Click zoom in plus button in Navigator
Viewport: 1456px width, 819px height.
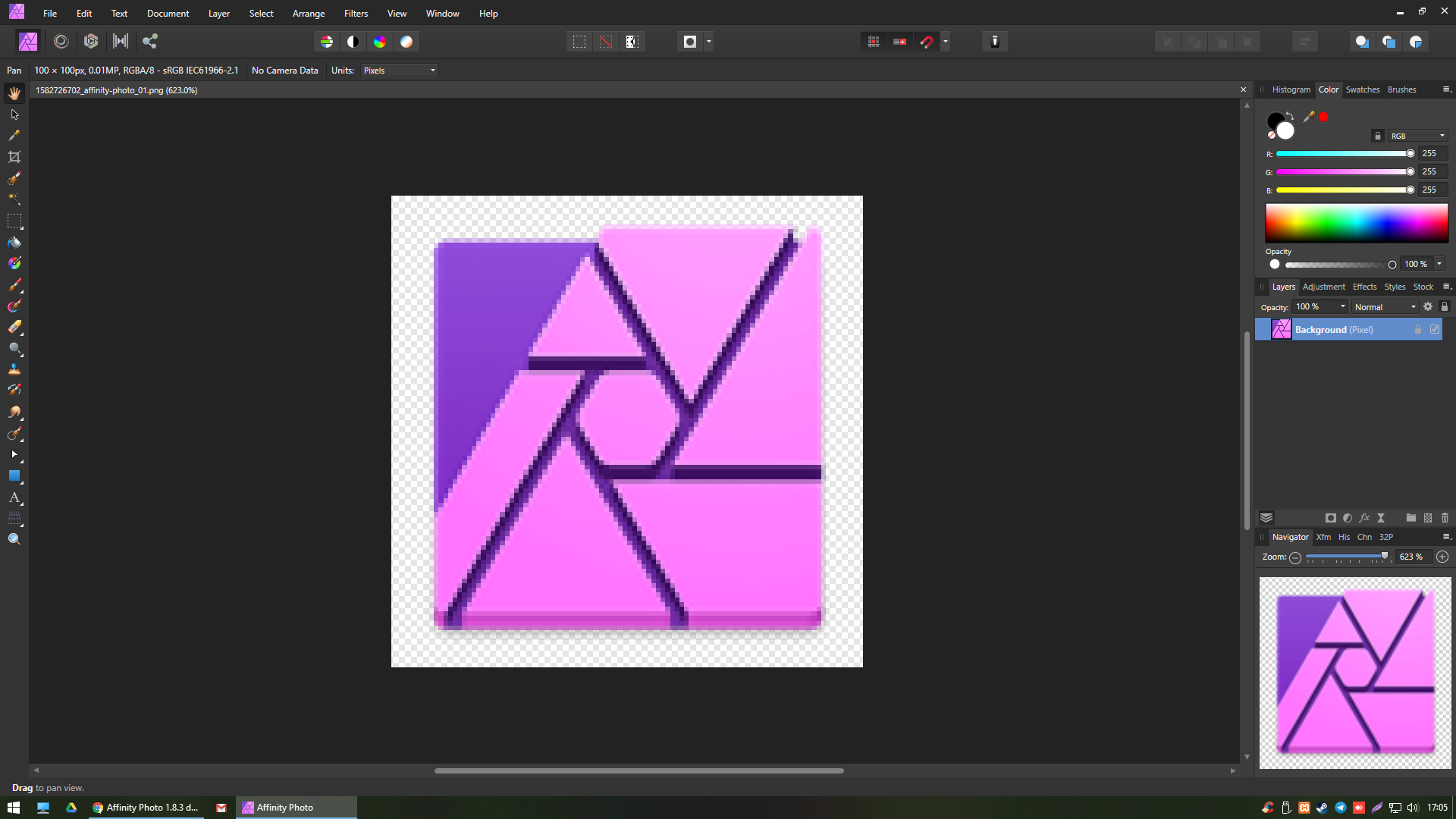tap(1442, 557)
